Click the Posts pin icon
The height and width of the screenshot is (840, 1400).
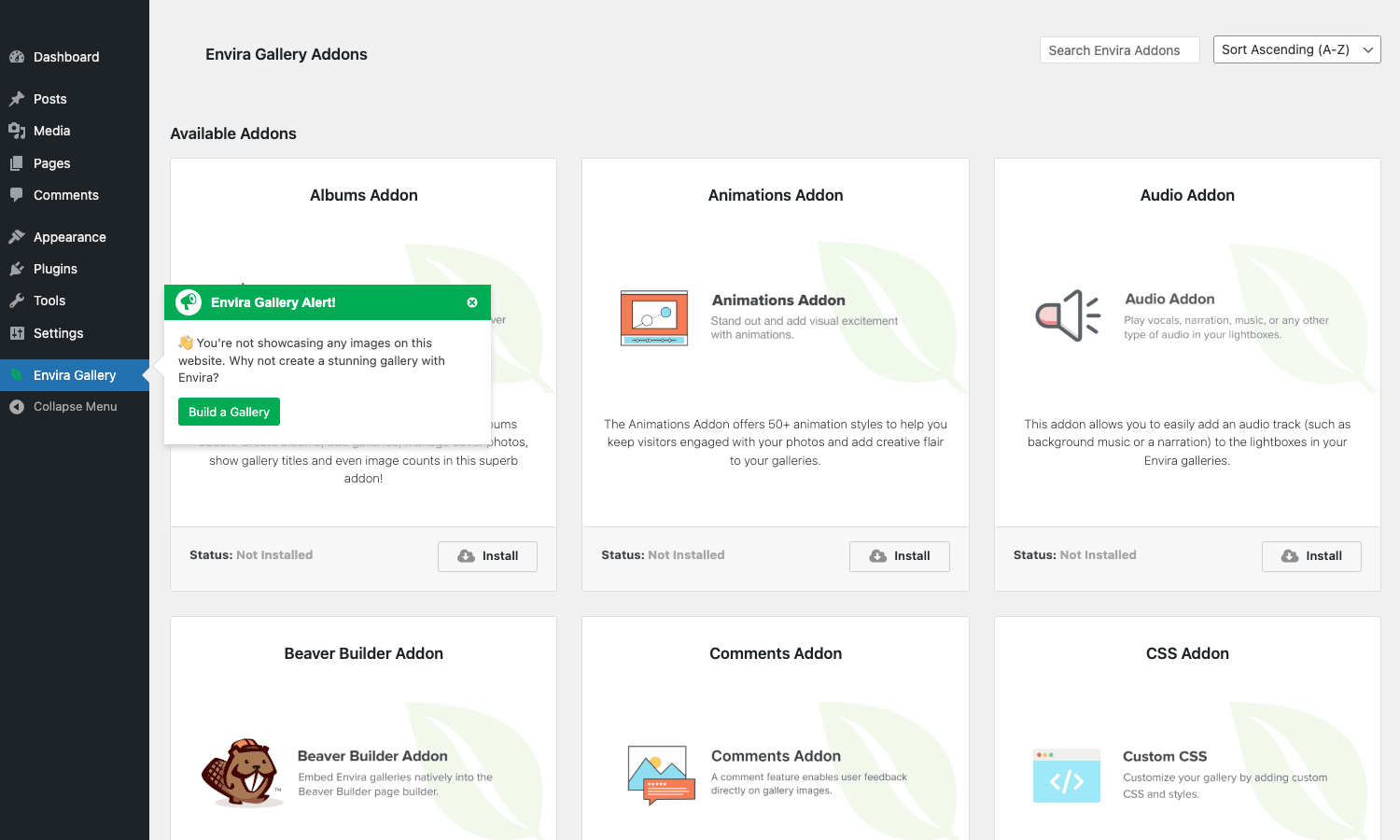[17, 99]
